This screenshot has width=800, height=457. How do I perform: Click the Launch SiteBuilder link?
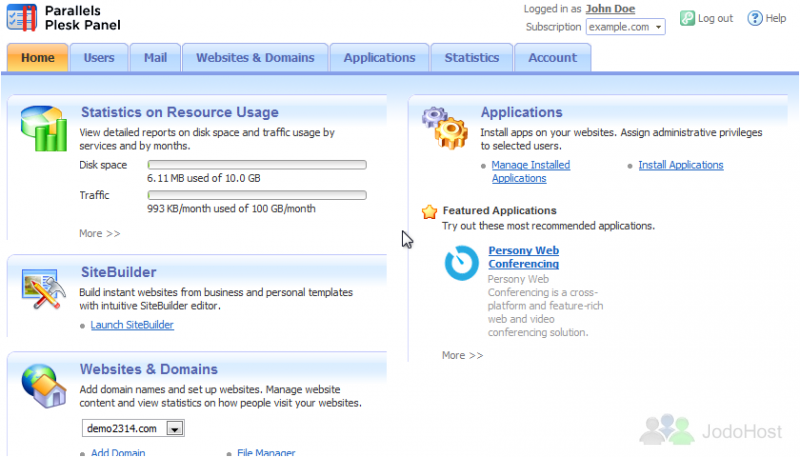[x=132, y=325]
